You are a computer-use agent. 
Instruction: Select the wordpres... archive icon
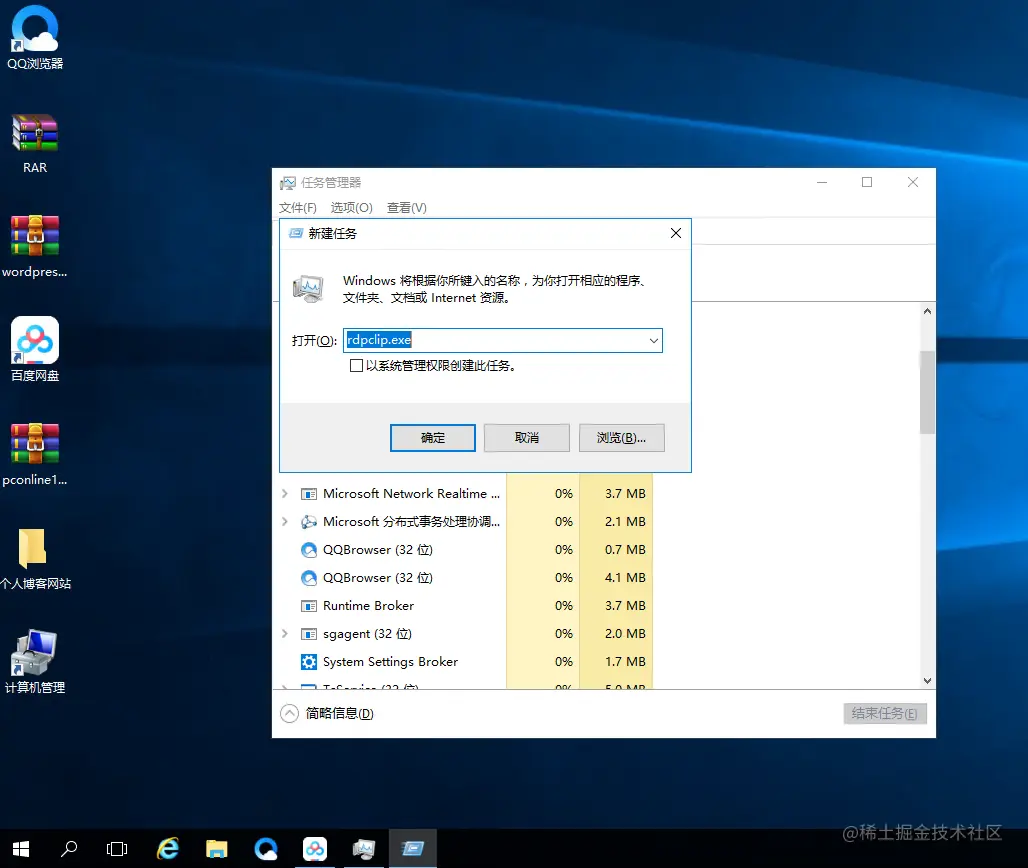click(x=35, y=246)
